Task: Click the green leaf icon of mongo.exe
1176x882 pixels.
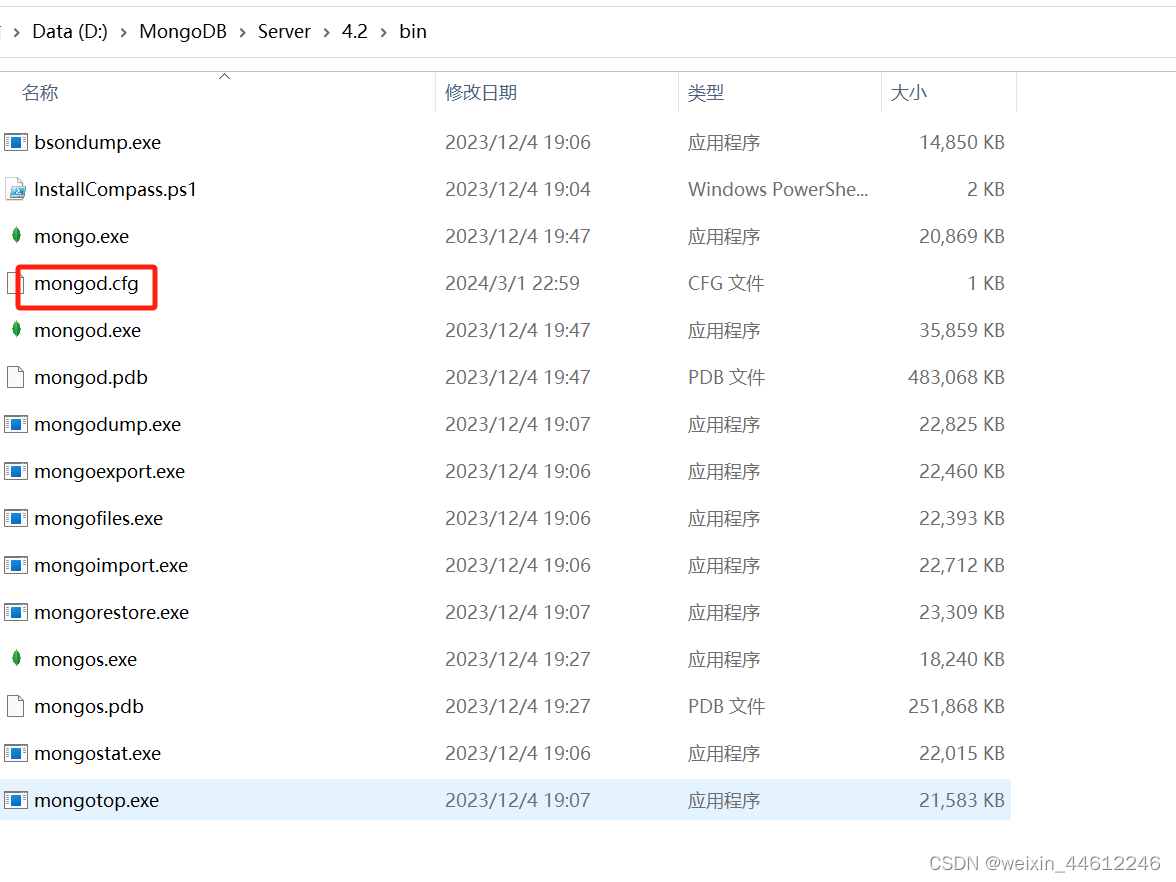Action: [16, 236]
